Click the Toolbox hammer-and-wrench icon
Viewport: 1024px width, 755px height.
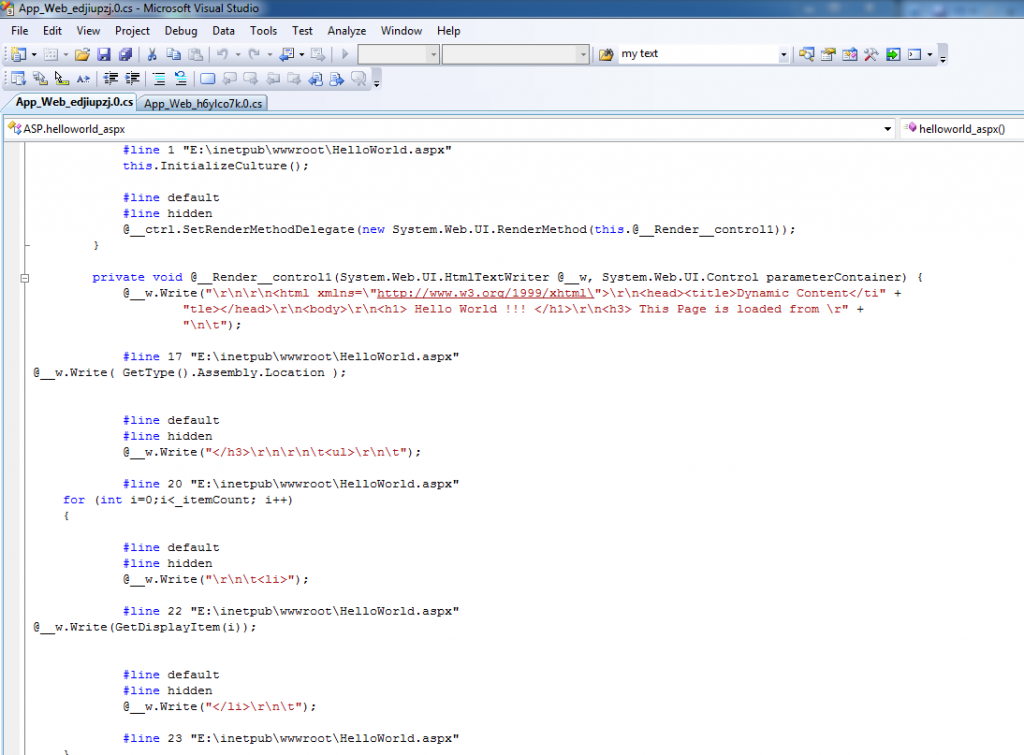point(870,54)
